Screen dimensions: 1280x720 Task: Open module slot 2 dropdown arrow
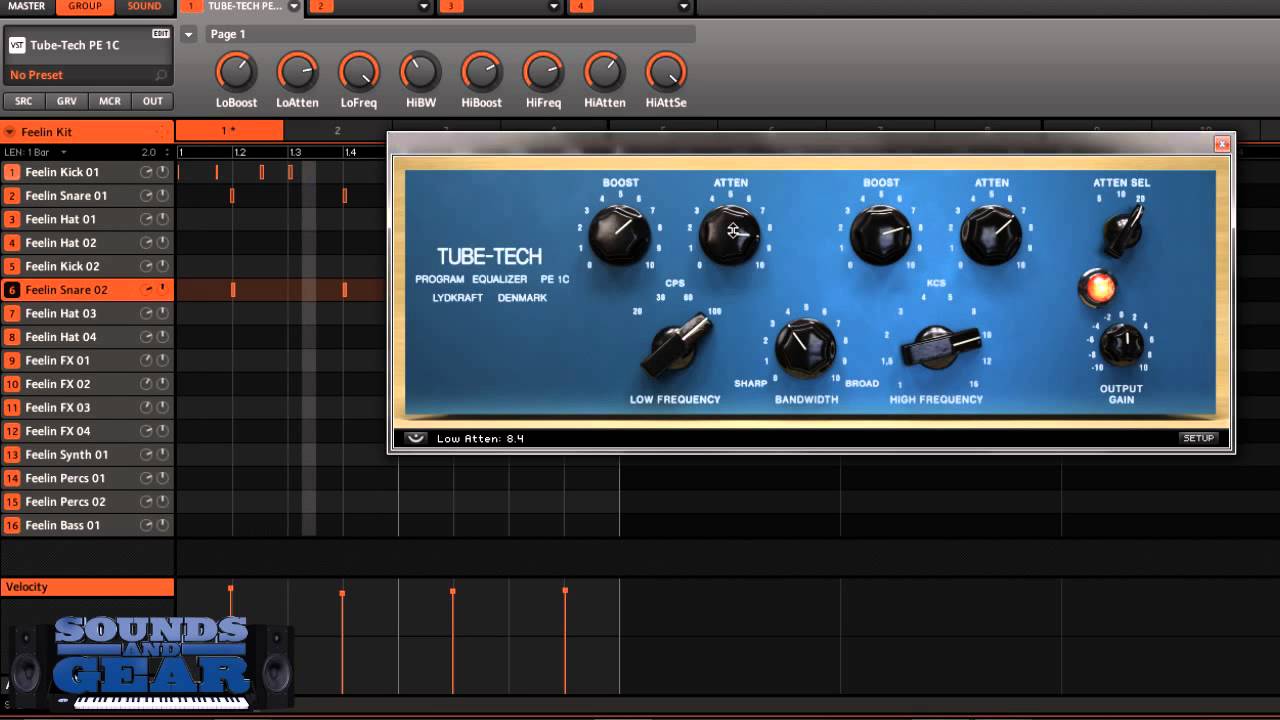click(x=424, y=6)
